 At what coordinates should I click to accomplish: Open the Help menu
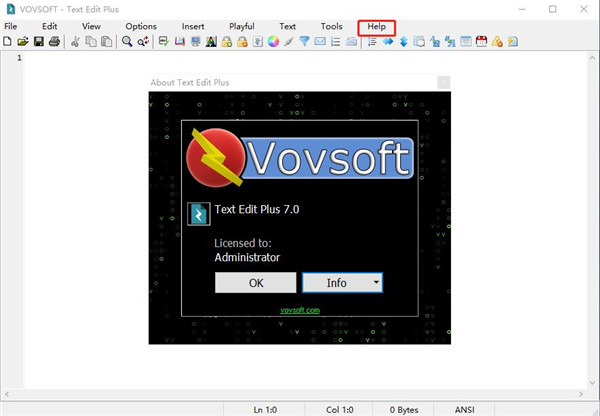pos(377,27)
